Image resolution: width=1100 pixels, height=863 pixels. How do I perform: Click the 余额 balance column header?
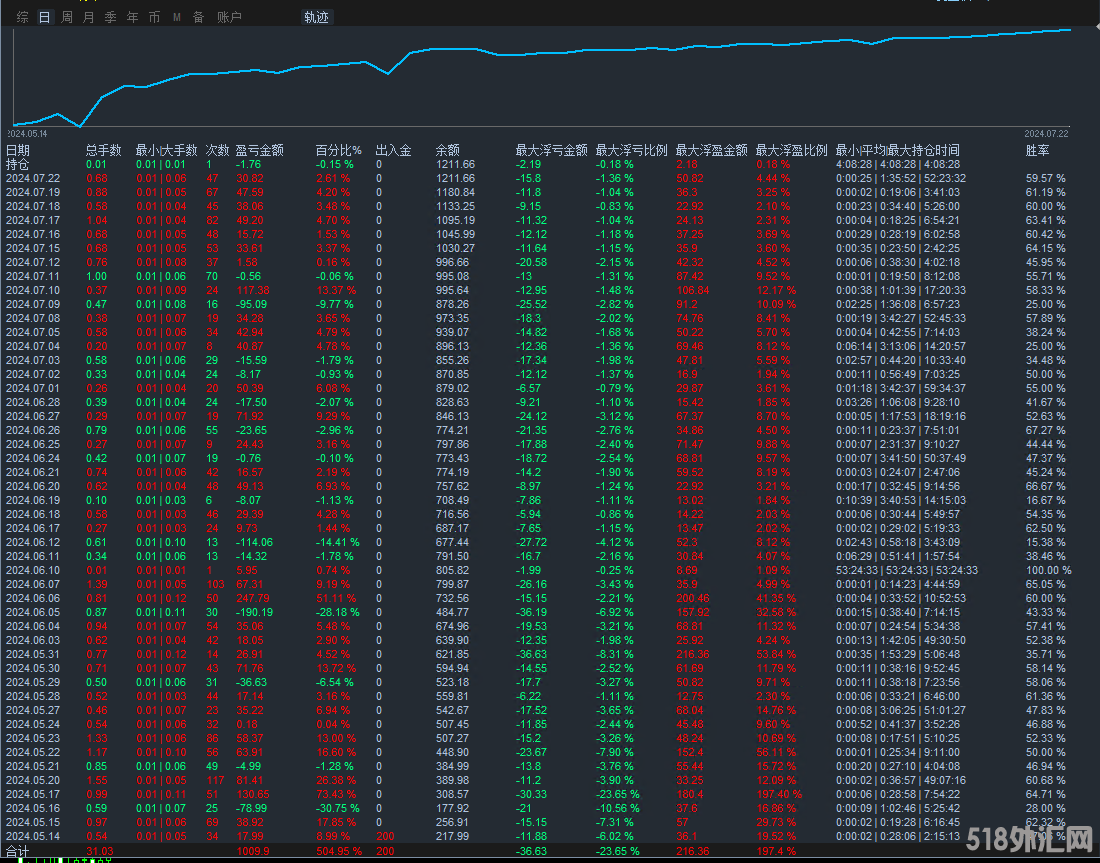click(448, 150)
